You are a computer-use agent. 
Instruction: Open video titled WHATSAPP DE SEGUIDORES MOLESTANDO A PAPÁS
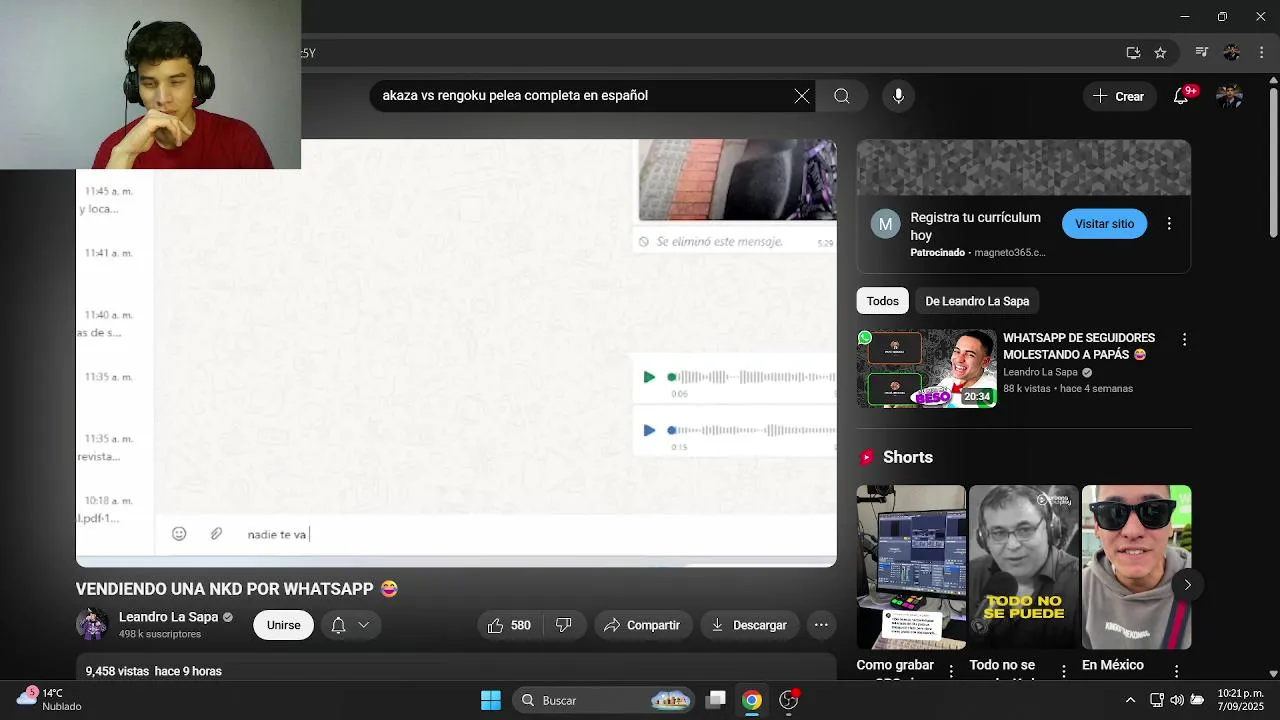1079,346
